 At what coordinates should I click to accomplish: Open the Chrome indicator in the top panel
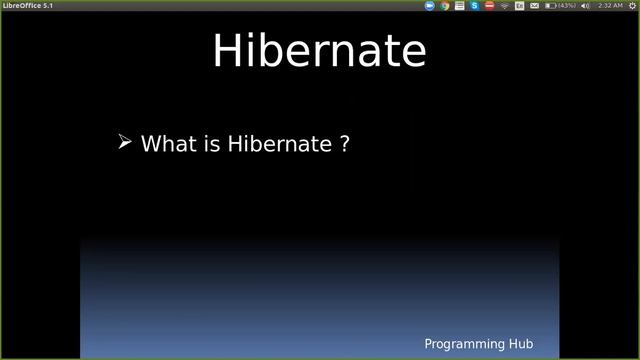444,6
